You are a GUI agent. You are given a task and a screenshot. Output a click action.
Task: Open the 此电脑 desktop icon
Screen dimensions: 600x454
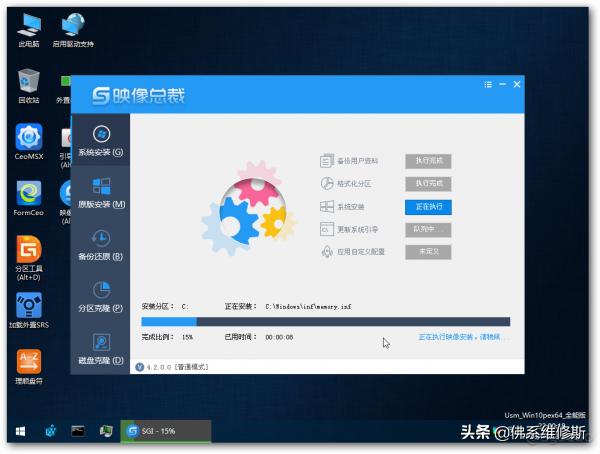(x=29, y=30)
